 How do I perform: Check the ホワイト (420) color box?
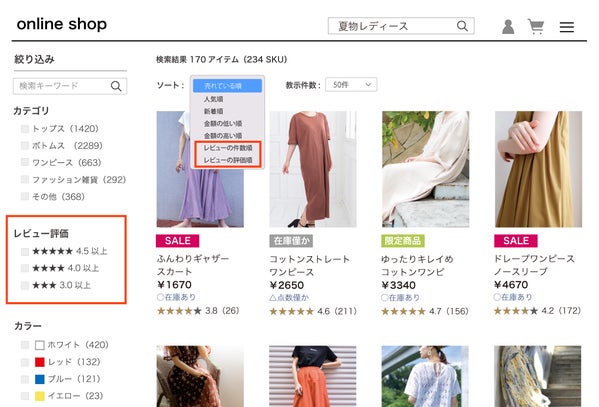25,345
